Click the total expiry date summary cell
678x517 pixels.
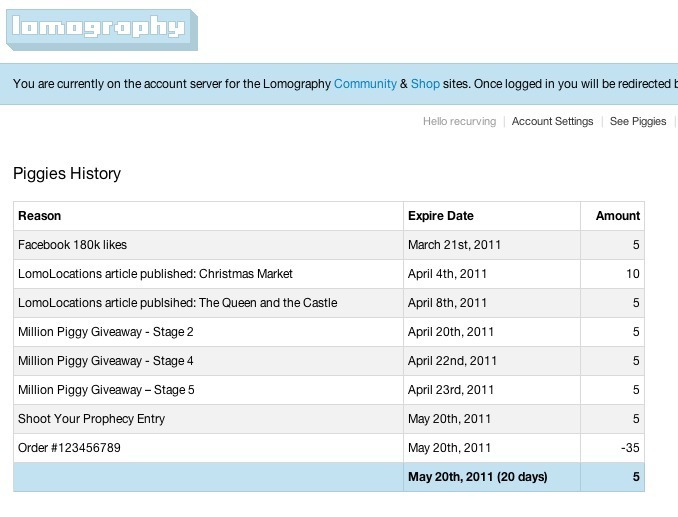pos(478,477)
